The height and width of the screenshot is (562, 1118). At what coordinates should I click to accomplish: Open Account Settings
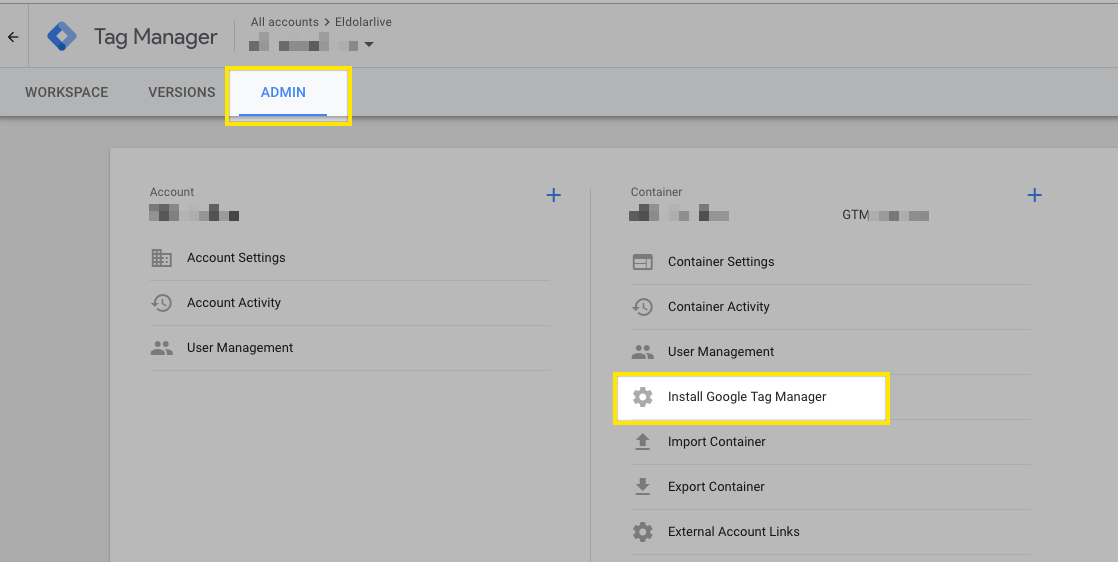tap(349, 258)
